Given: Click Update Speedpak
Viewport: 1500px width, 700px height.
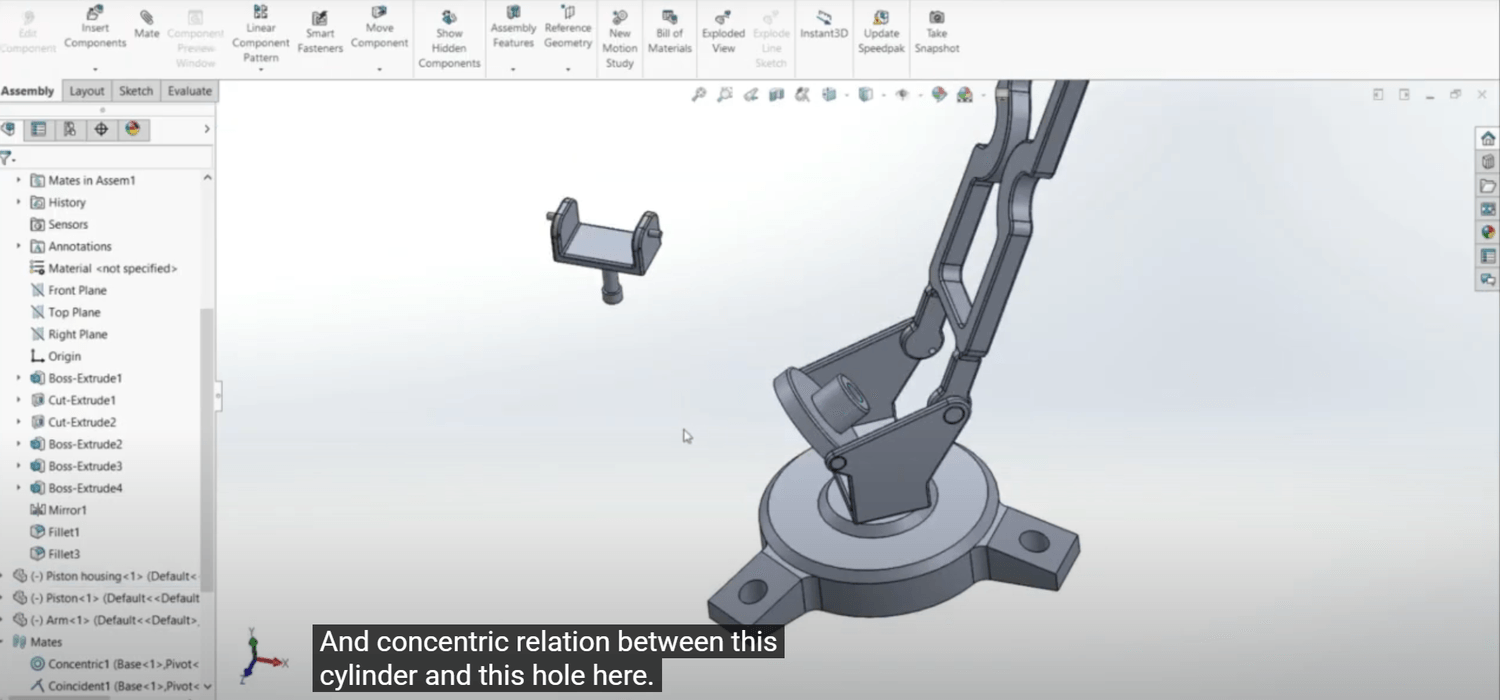Looking at the screenshot, I should coord(881,33).
